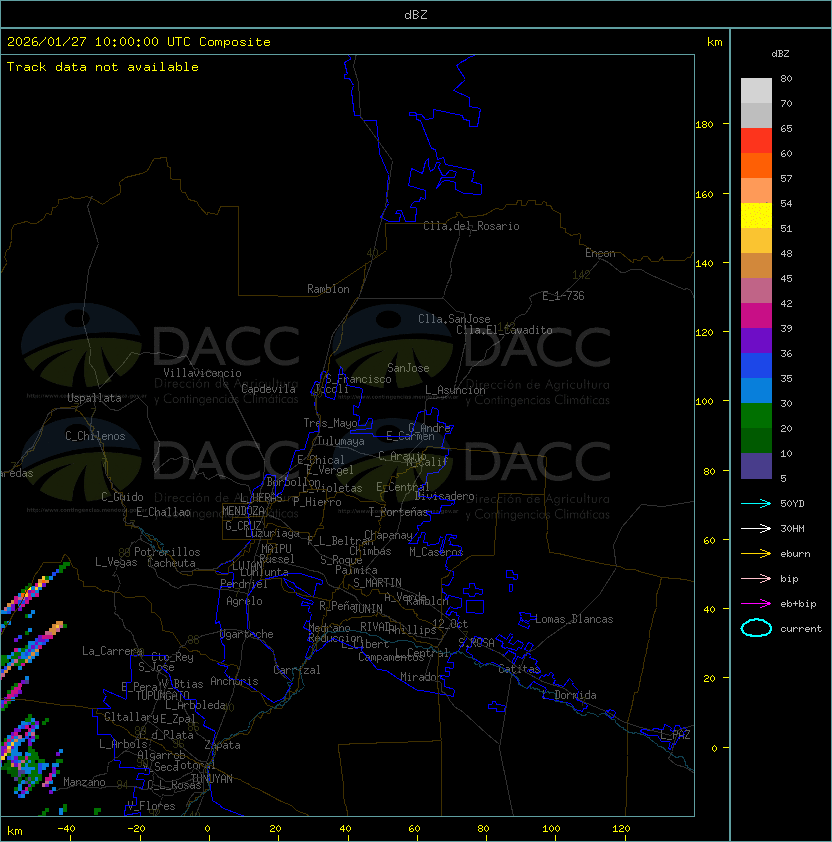Click the 'C_Chilenos' map label
Screen dimensions: 832x842
95,436
